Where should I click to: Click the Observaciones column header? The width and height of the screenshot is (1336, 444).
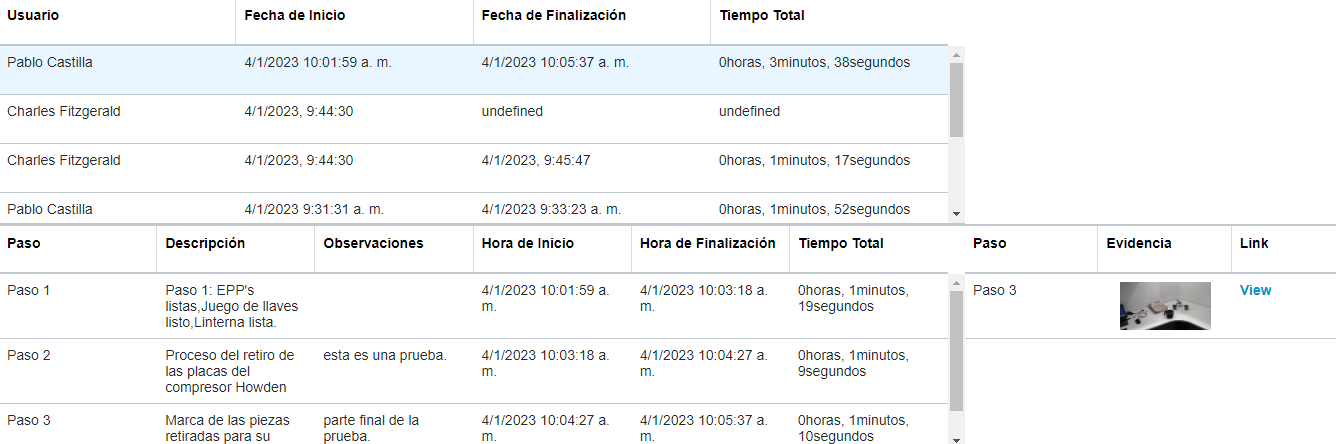pos(373,243)
